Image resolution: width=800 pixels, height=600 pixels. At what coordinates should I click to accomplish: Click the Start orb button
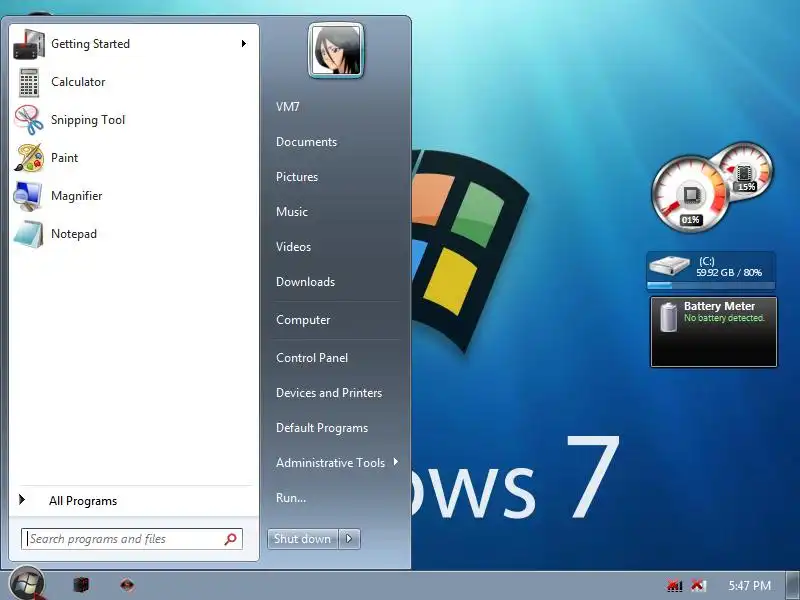tap(27, 583)
